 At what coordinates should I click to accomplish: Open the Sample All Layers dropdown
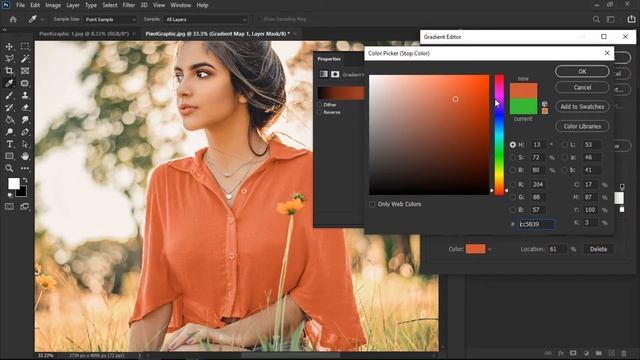(206, 20)
